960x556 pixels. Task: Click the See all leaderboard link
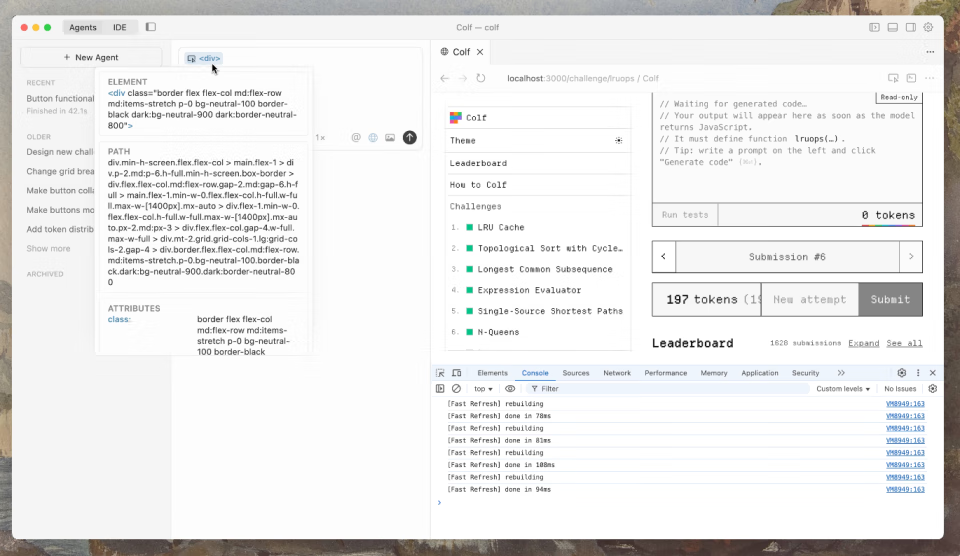pos(904,343)
